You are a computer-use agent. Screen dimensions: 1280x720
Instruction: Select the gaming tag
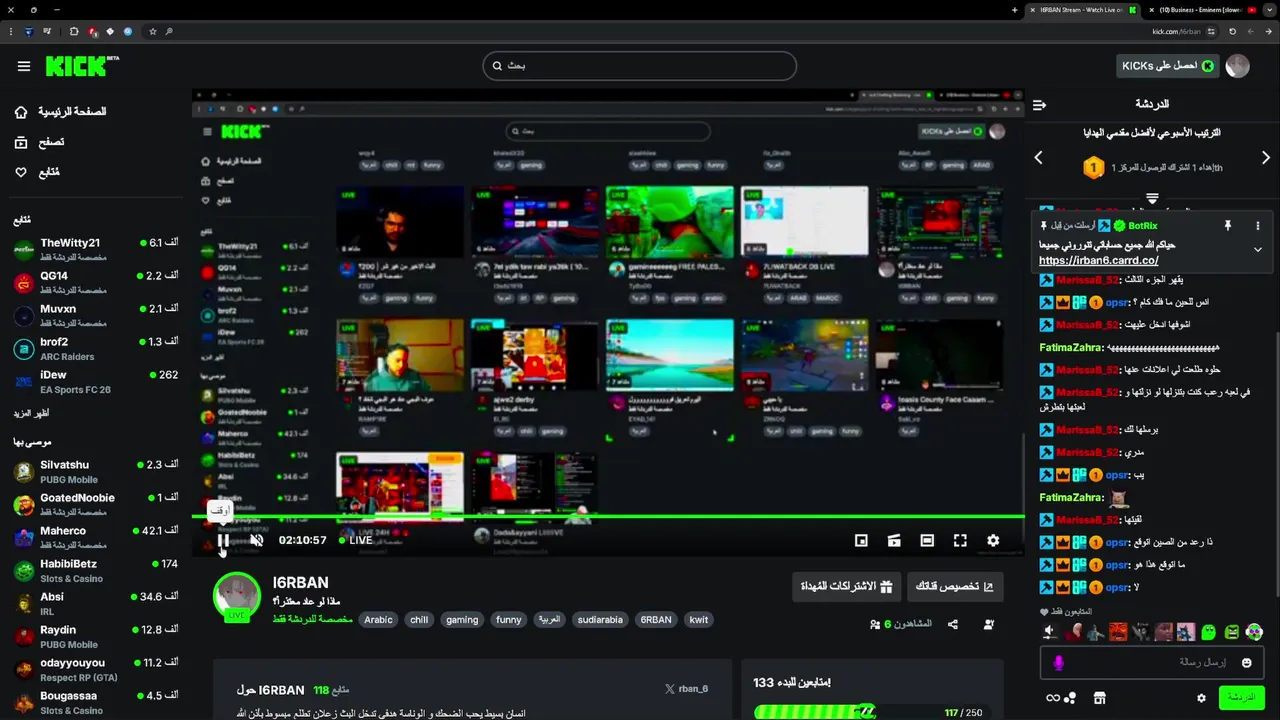tap(462, 620)
